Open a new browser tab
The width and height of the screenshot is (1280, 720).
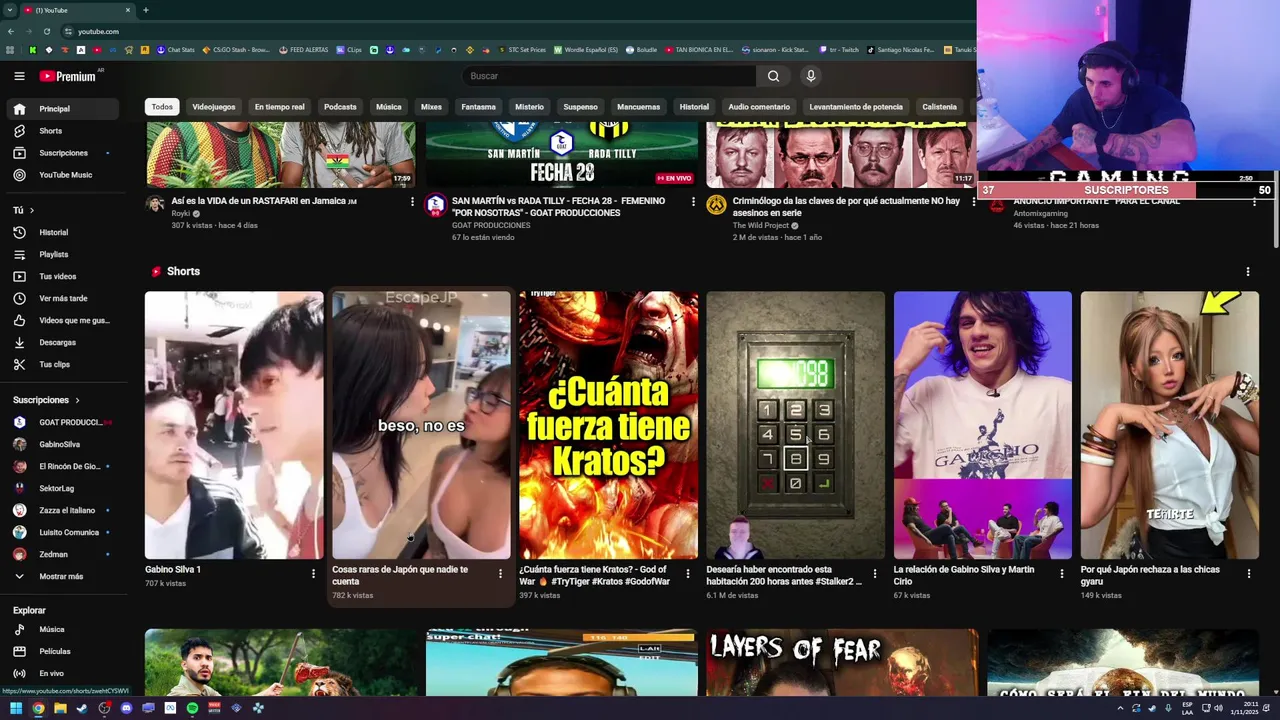click(146, 10)
